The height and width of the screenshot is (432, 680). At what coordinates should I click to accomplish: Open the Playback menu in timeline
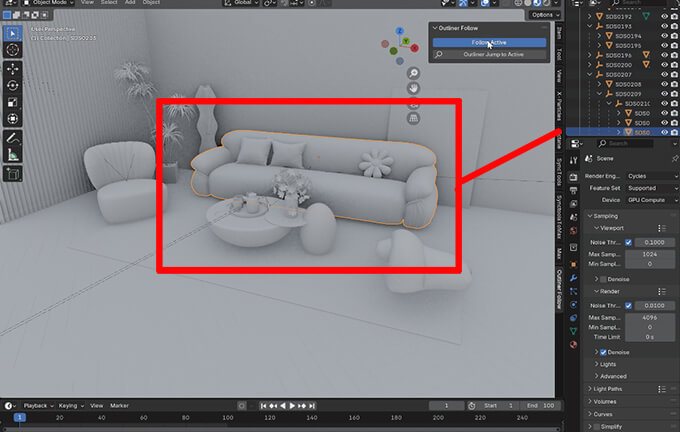(x=37, y=406)
